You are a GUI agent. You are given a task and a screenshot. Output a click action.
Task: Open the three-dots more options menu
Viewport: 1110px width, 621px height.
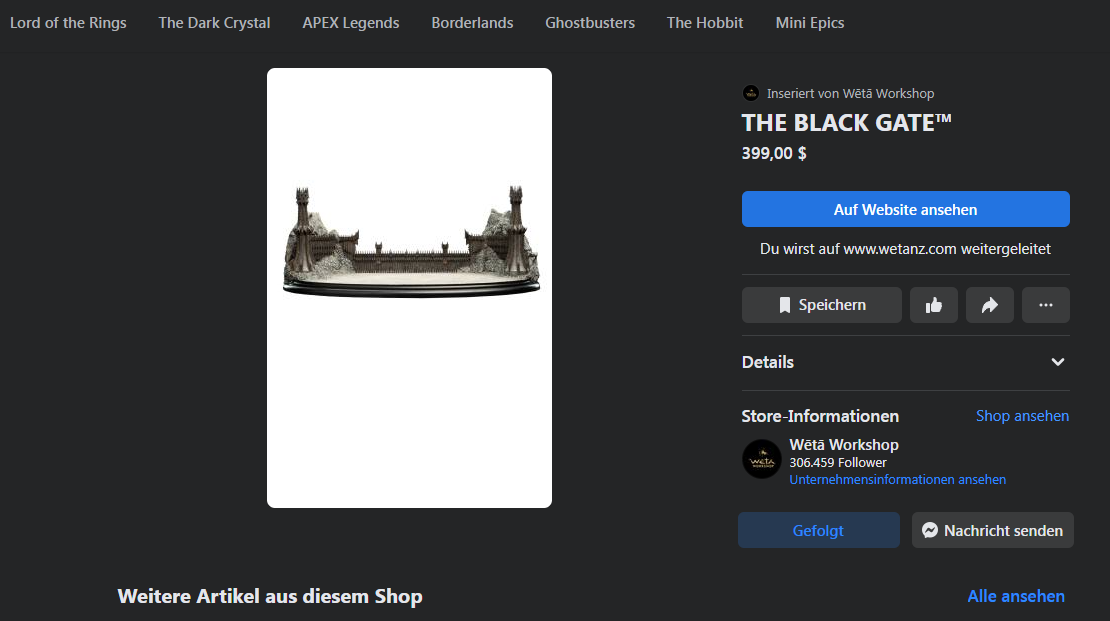[x=1046, y=305]
